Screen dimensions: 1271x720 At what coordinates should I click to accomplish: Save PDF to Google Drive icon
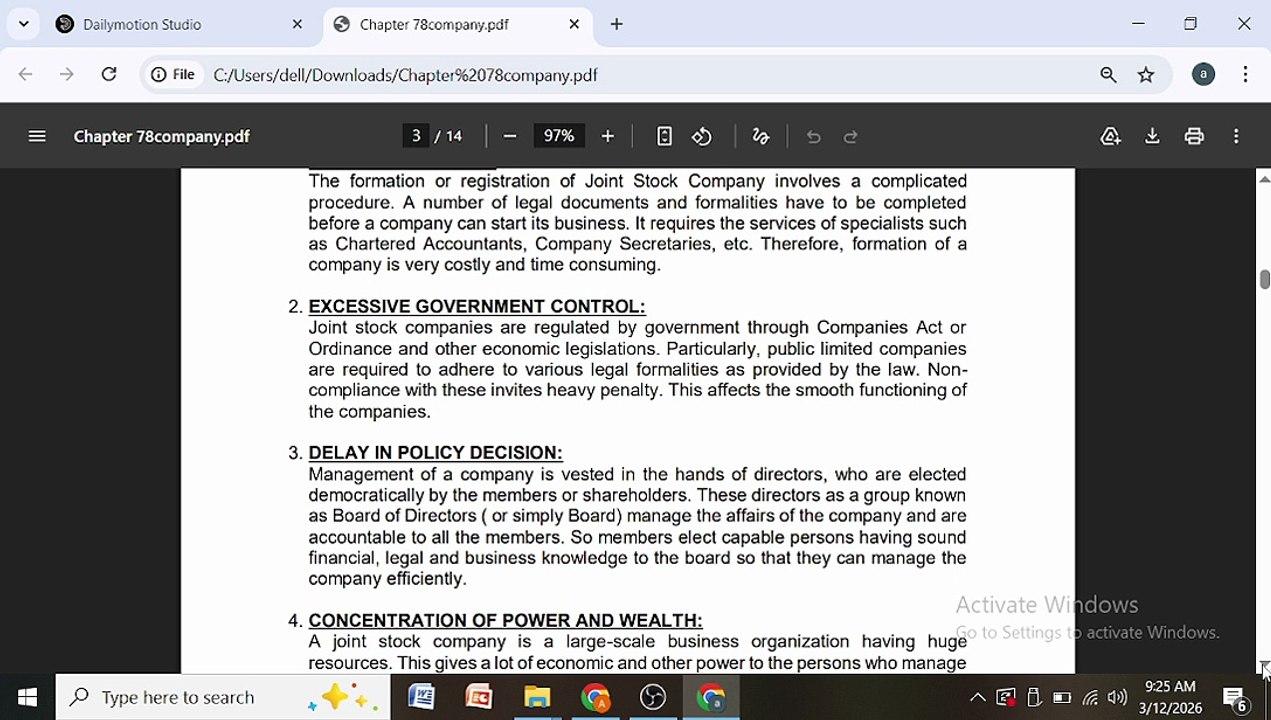point(1110,136)
